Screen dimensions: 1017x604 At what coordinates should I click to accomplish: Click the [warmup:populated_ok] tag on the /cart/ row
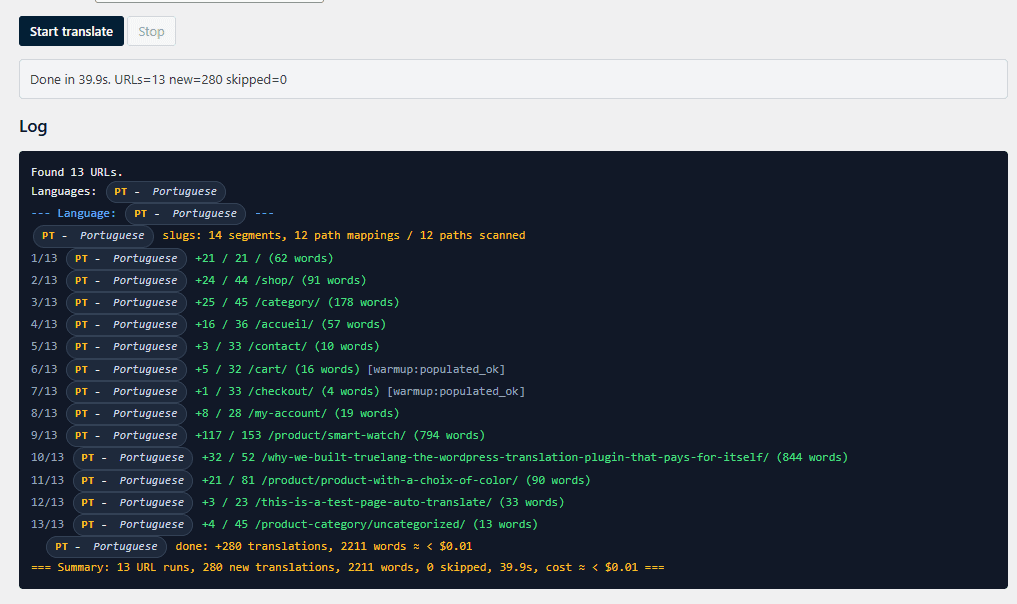pyautogui.click(x=436, y=369)
